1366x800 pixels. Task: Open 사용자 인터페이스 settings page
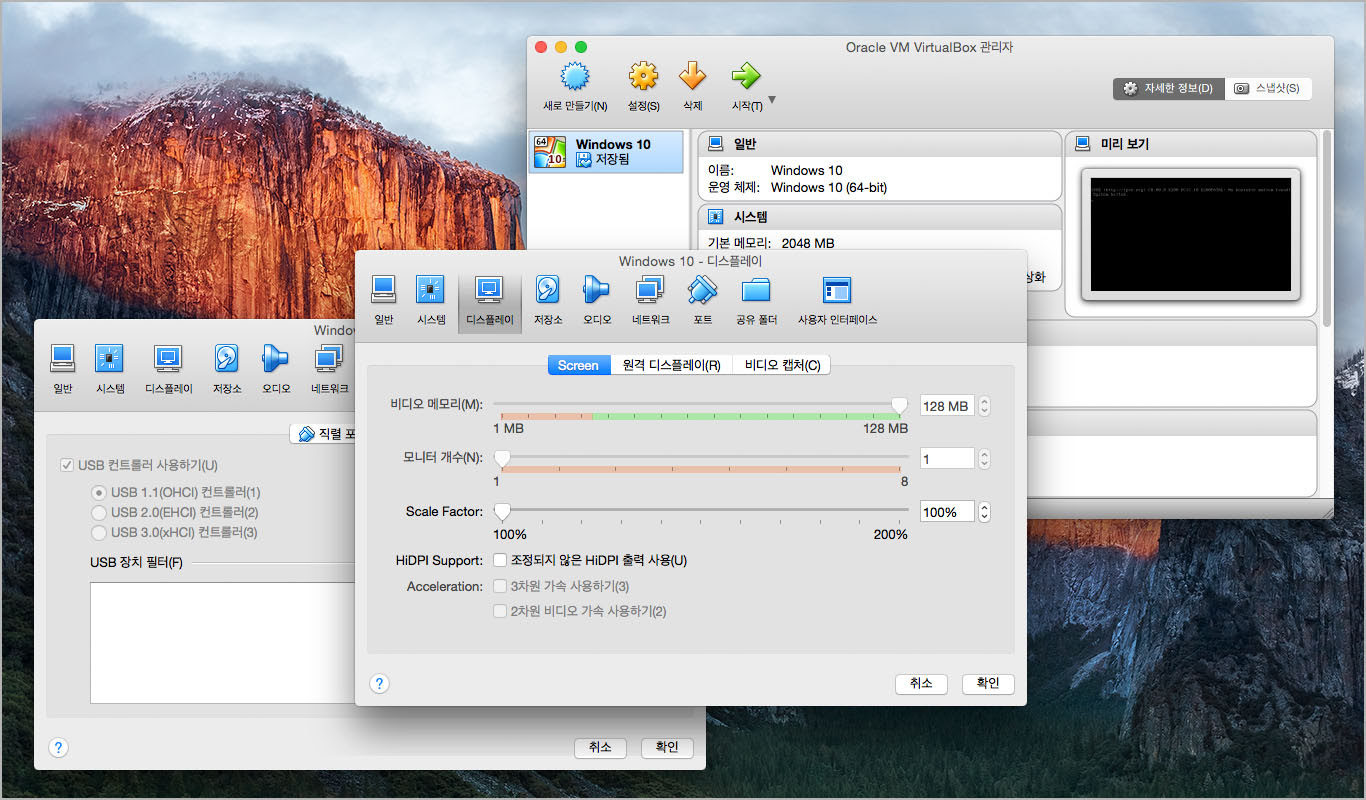click(837, 301)
